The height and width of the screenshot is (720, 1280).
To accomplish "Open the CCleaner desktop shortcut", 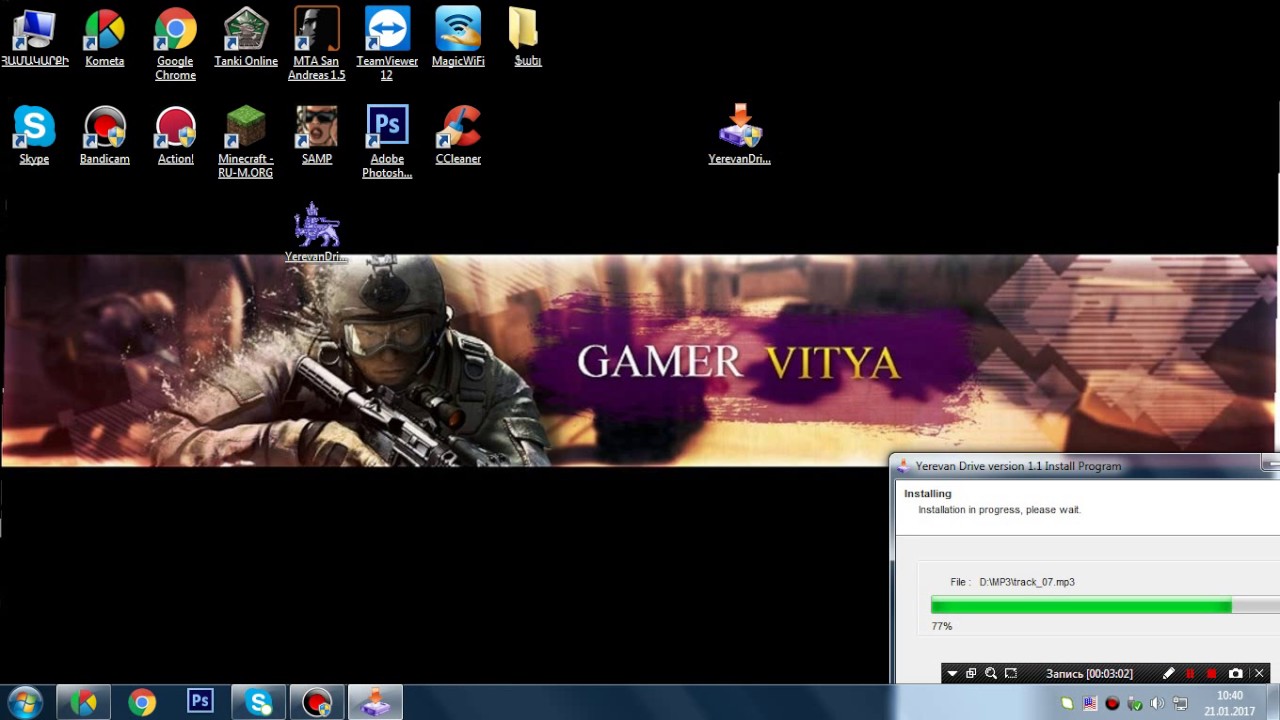I will pyautogui.click(x=458, y=136).
